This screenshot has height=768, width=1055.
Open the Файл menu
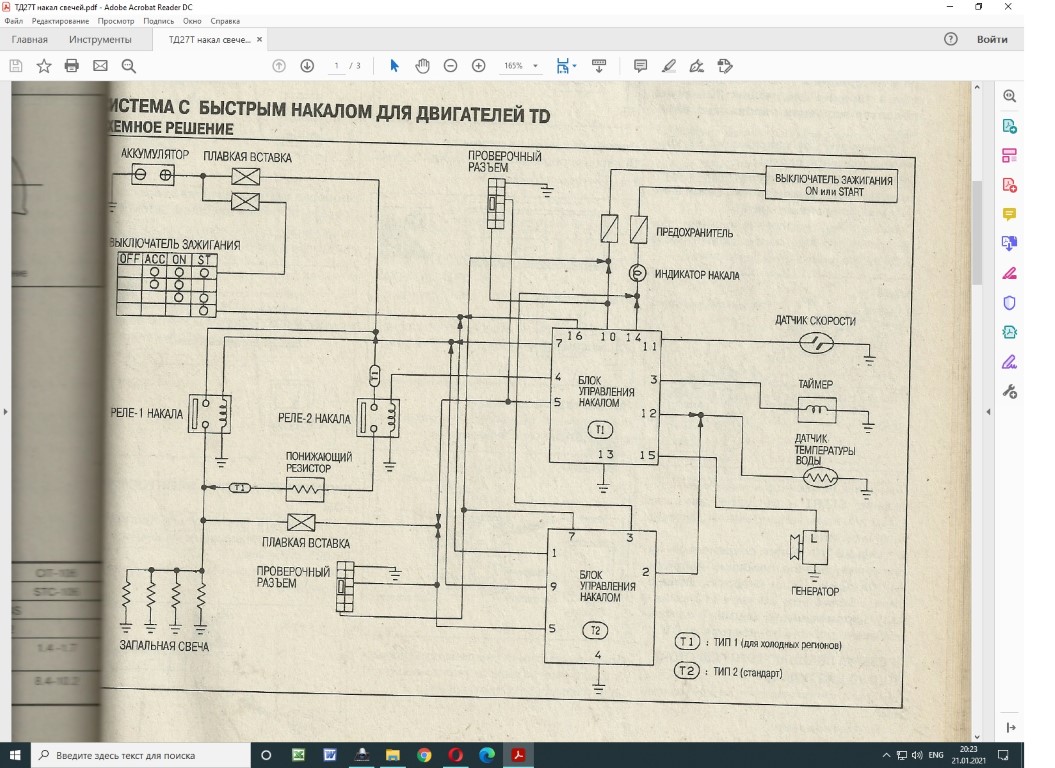(x=13, y=21)
